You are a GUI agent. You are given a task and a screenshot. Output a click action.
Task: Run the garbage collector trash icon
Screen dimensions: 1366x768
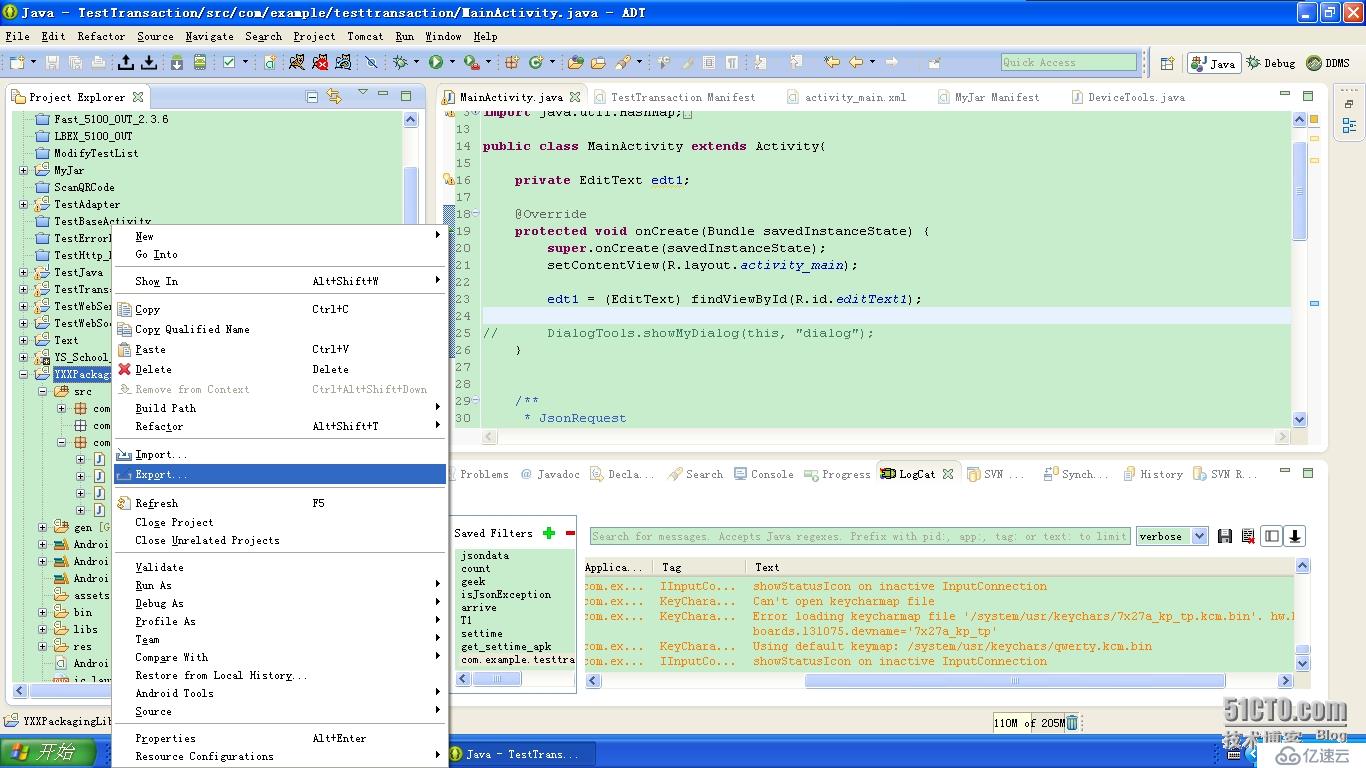pyautogui.click(x=1072, y=723)
